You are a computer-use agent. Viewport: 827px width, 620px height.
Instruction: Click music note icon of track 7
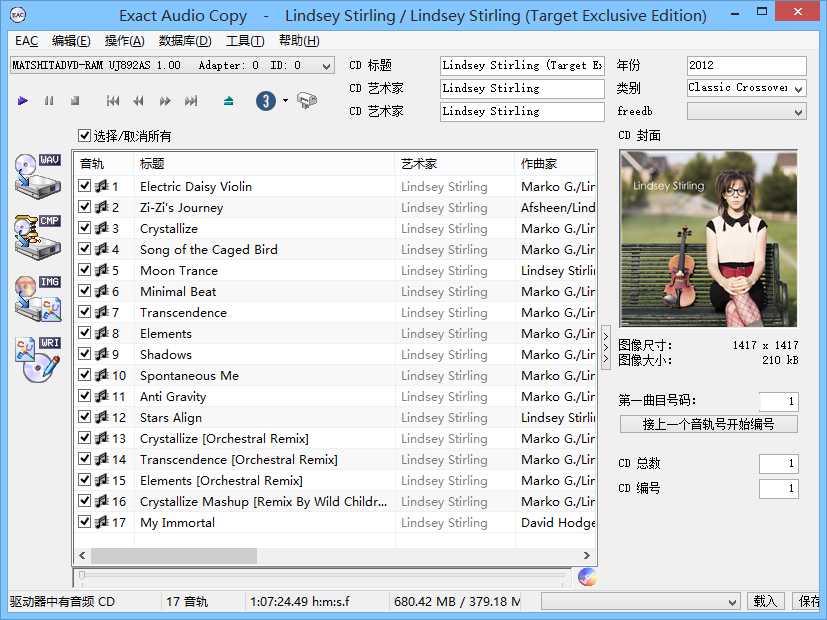point(101,312)
